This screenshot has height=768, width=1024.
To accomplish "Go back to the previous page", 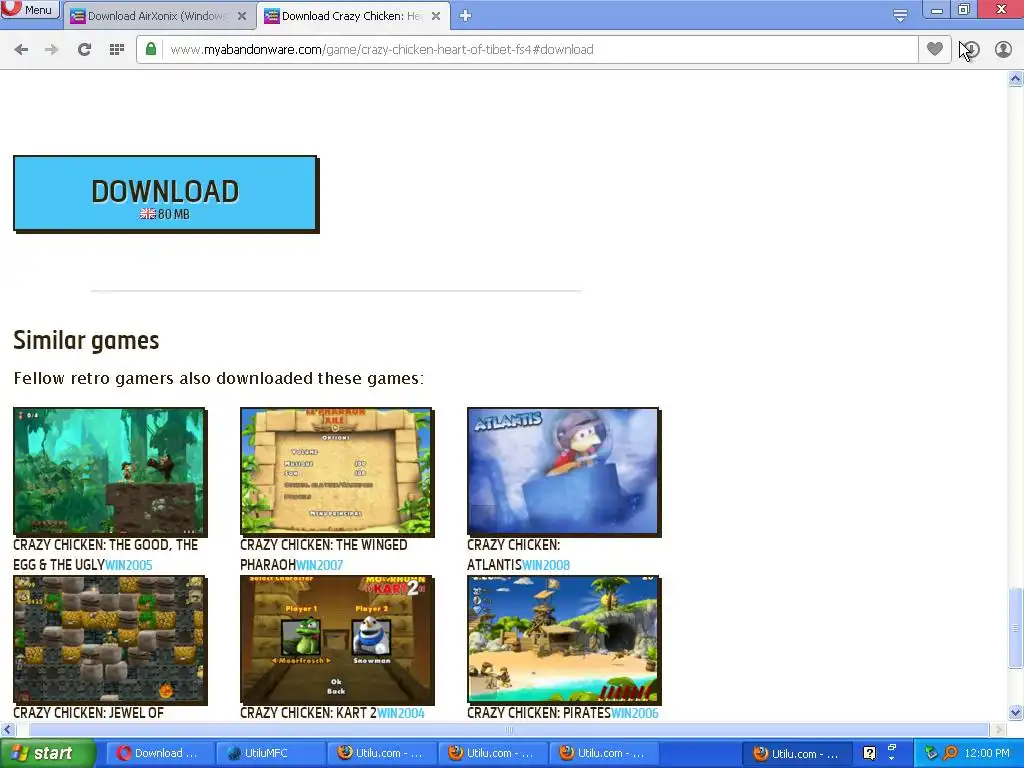I will coord(21,50).
